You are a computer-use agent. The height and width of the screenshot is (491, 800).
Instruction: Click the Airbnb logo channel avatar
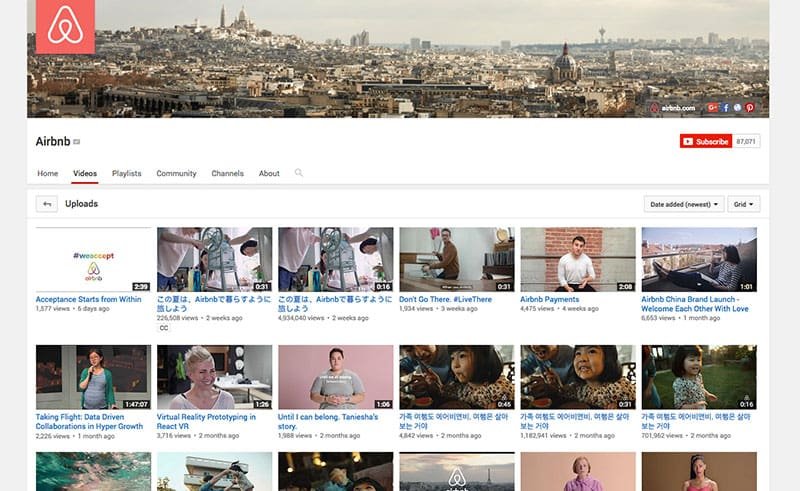click(65, 27)
